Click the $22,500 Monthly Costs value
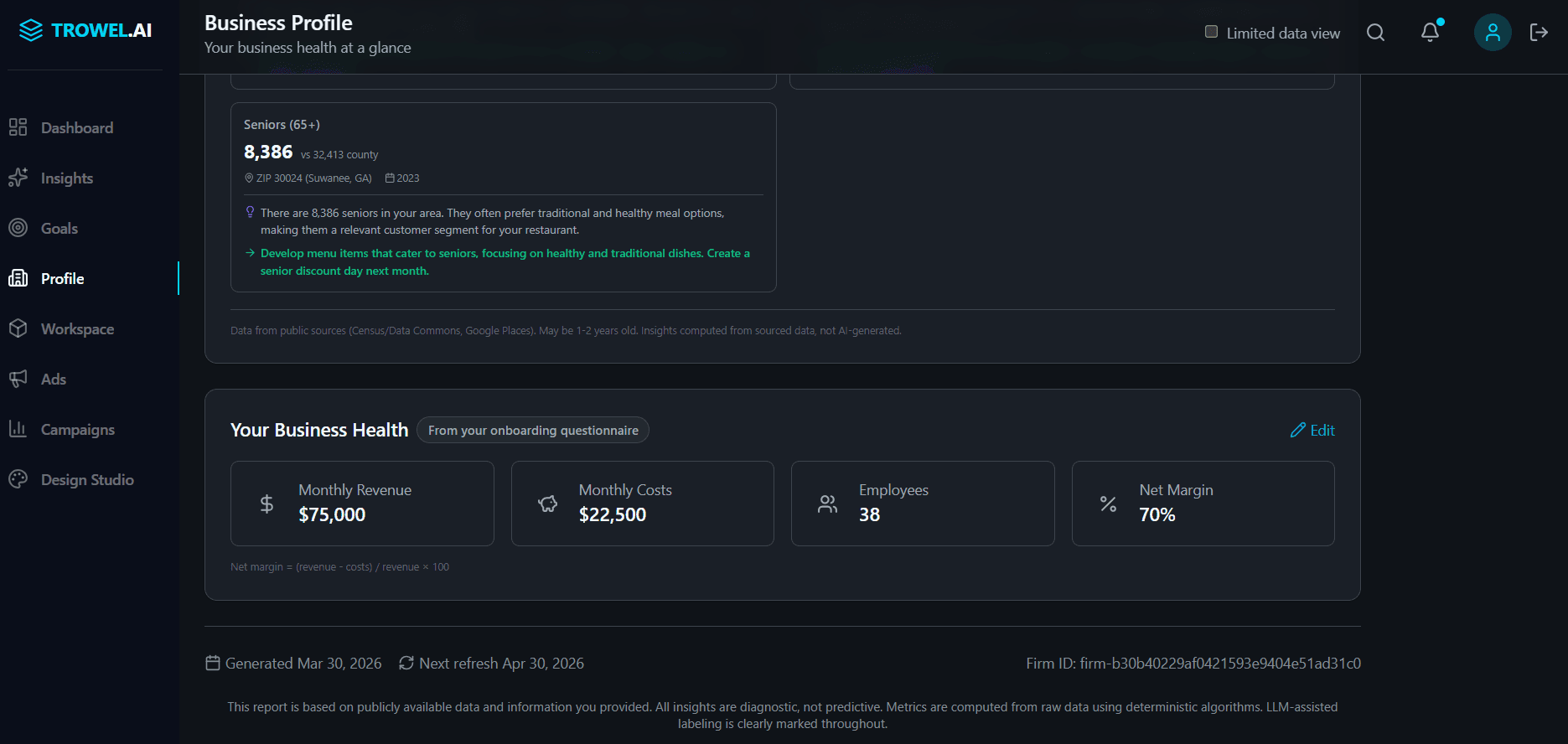Screen dimensions: 1568x744 point(613,514)
